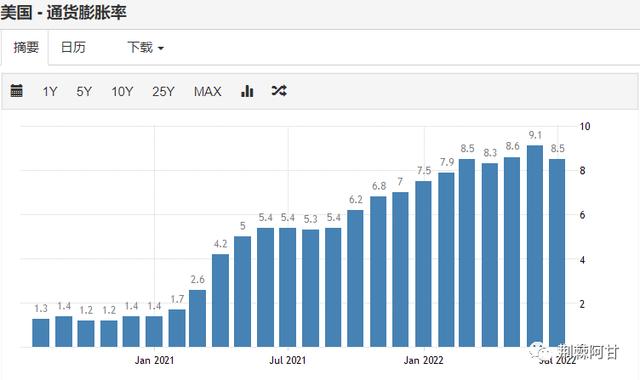
Task: Select the bar labeled 1.7
Action: (177, 328)
